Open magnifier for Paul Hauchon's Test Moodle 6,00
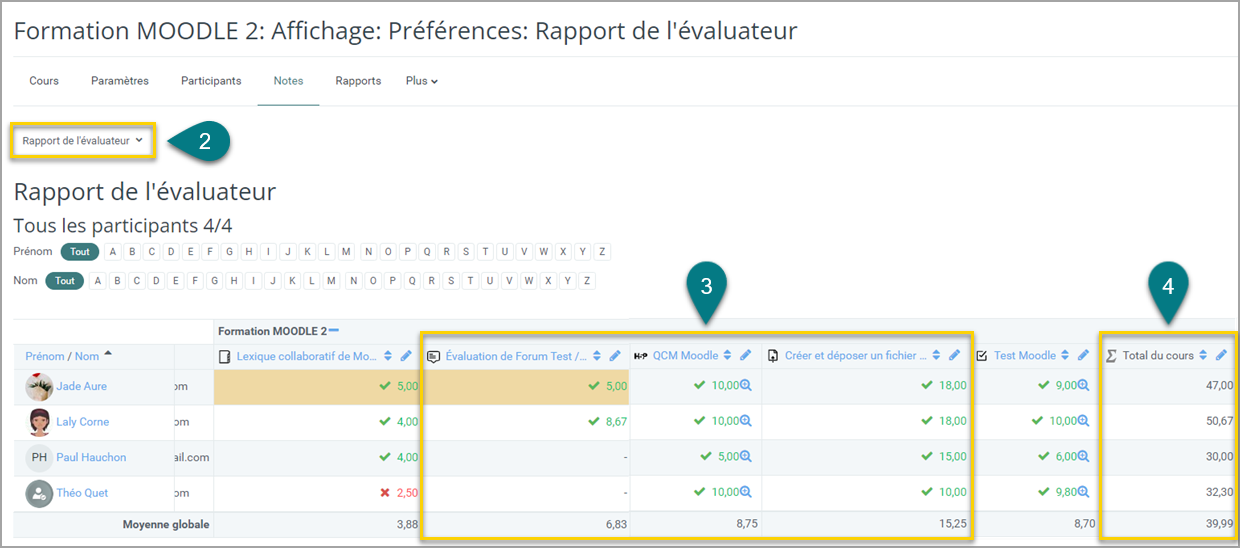Screen dimensions: 1240x548 point(1083,457)
